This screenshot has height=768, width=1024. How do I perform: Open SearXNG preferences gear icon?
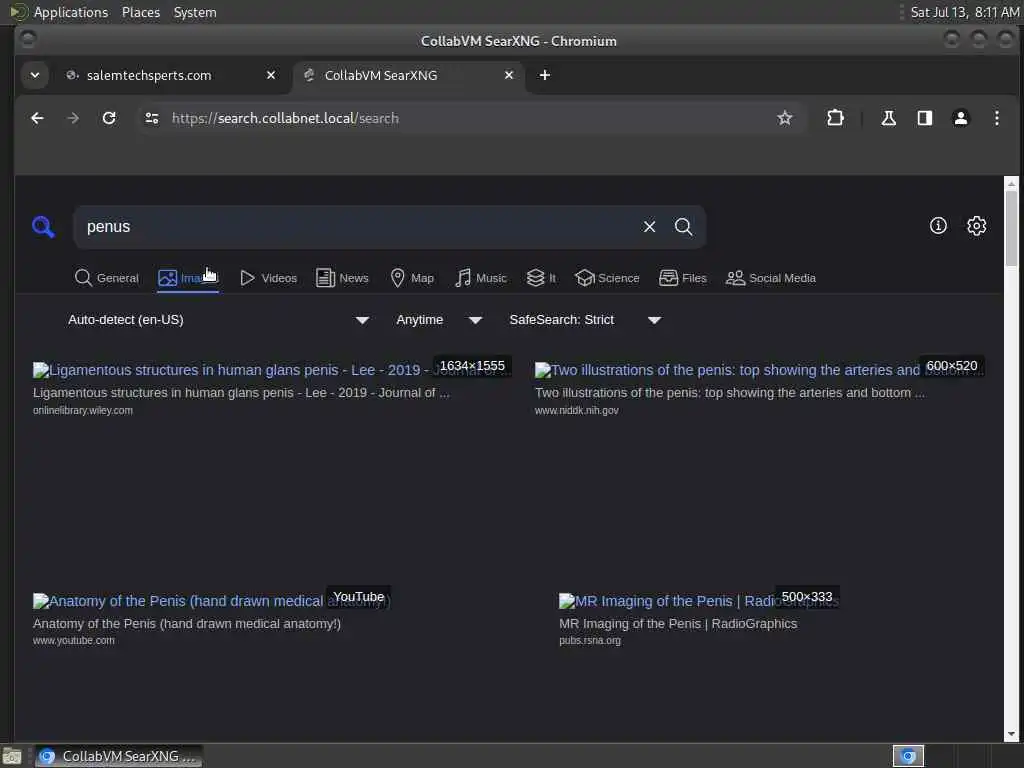pyautogui.click(x=976, y=226)
